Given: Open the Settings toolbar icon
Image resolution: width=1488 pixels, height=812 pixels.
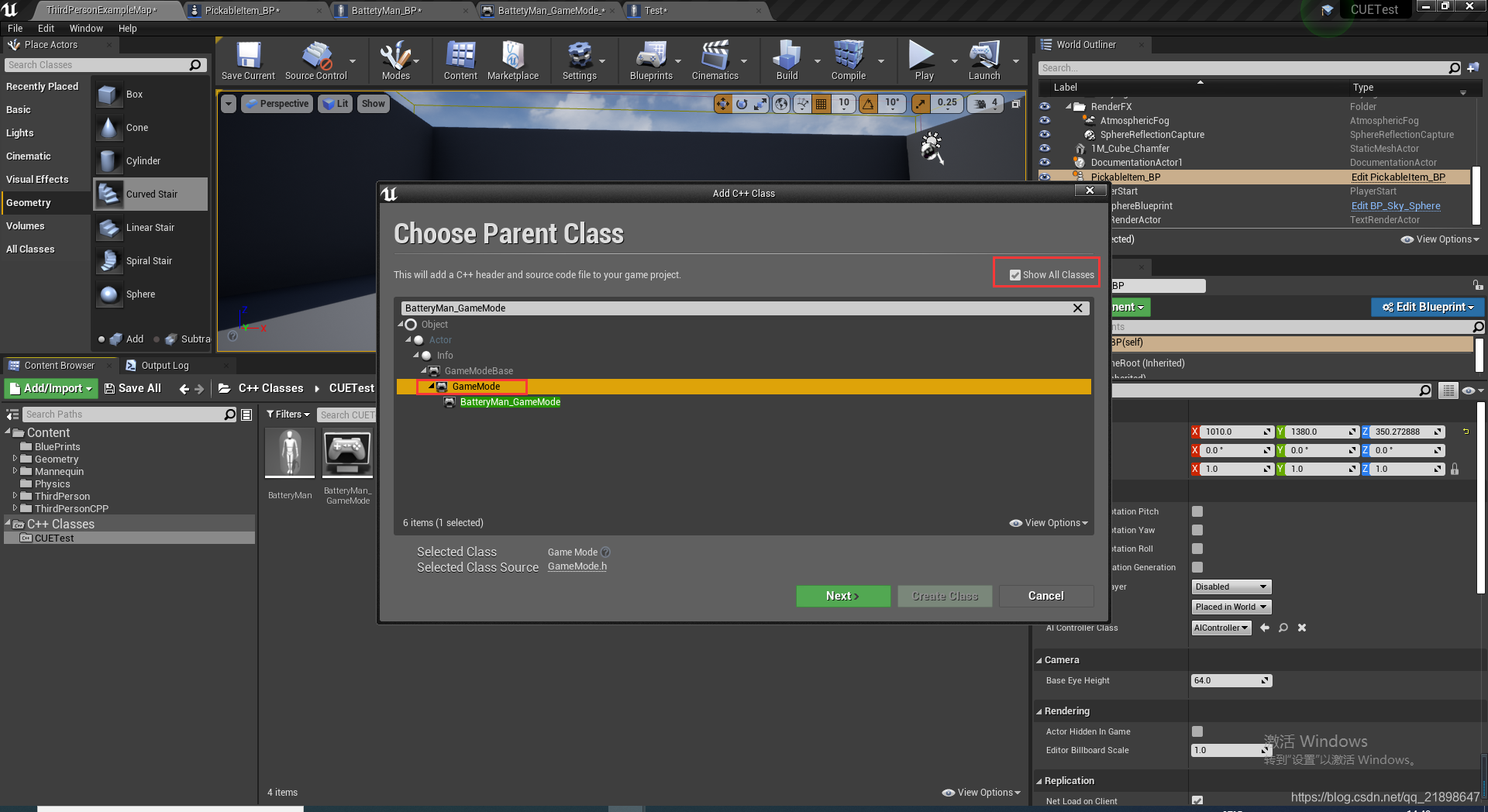Looking at the screenshot, I should 580,60.
